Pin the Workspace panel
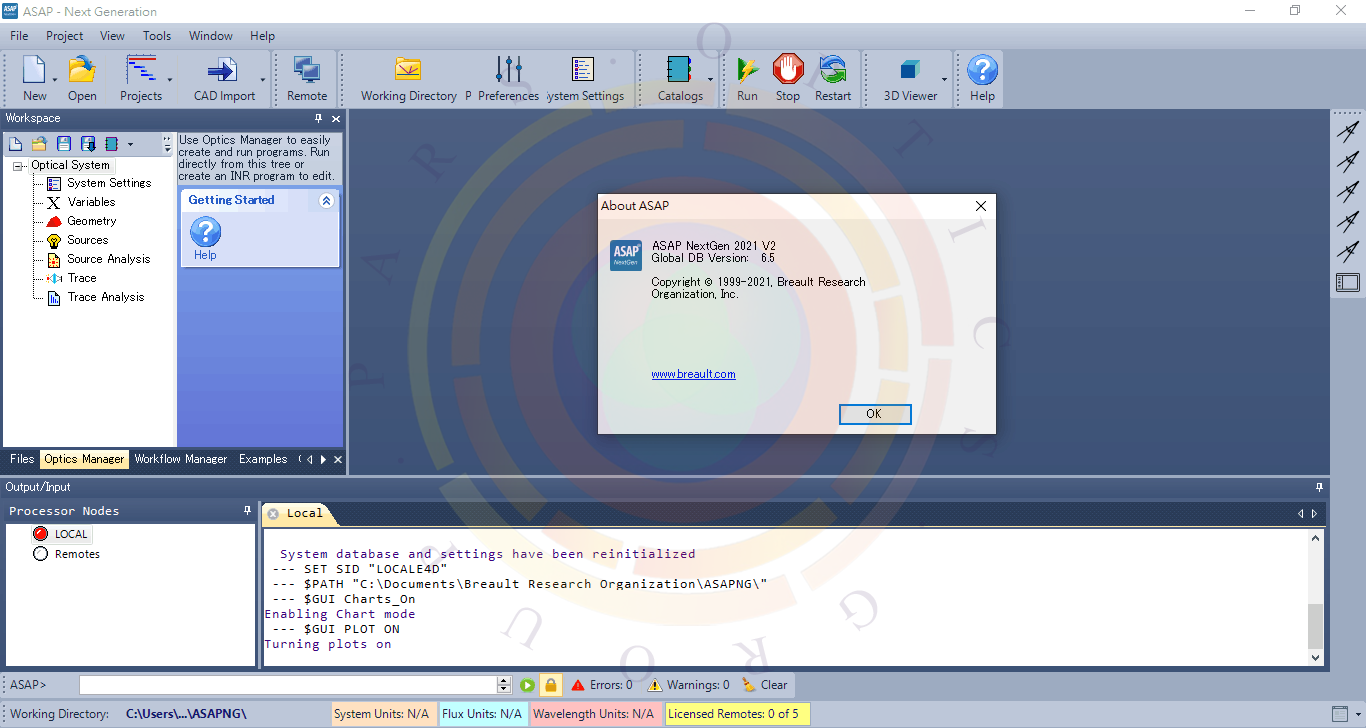The height and width of the screenshot is (728, 1366). 319,118
